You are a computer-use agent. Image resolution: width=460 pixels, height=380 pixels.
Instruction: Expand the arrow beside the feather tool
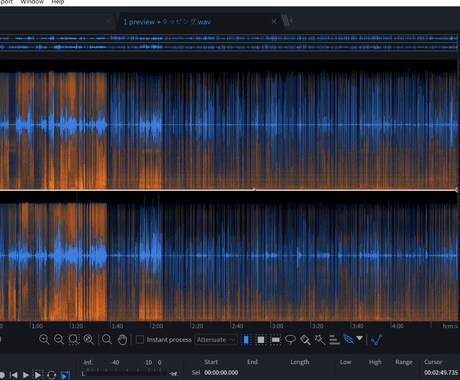[359, 338]
